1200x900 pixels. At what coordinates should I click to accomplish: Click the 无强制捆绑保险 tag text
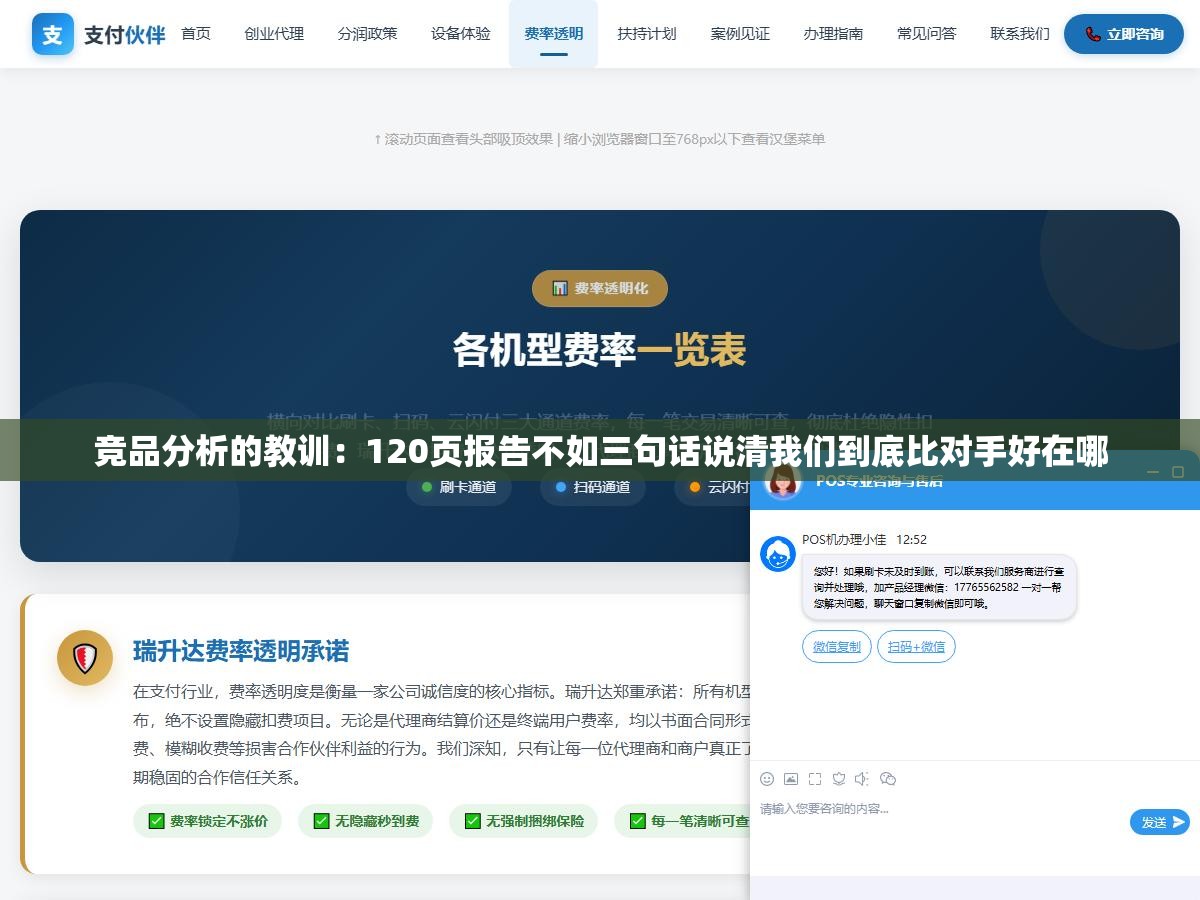point(535,821)
